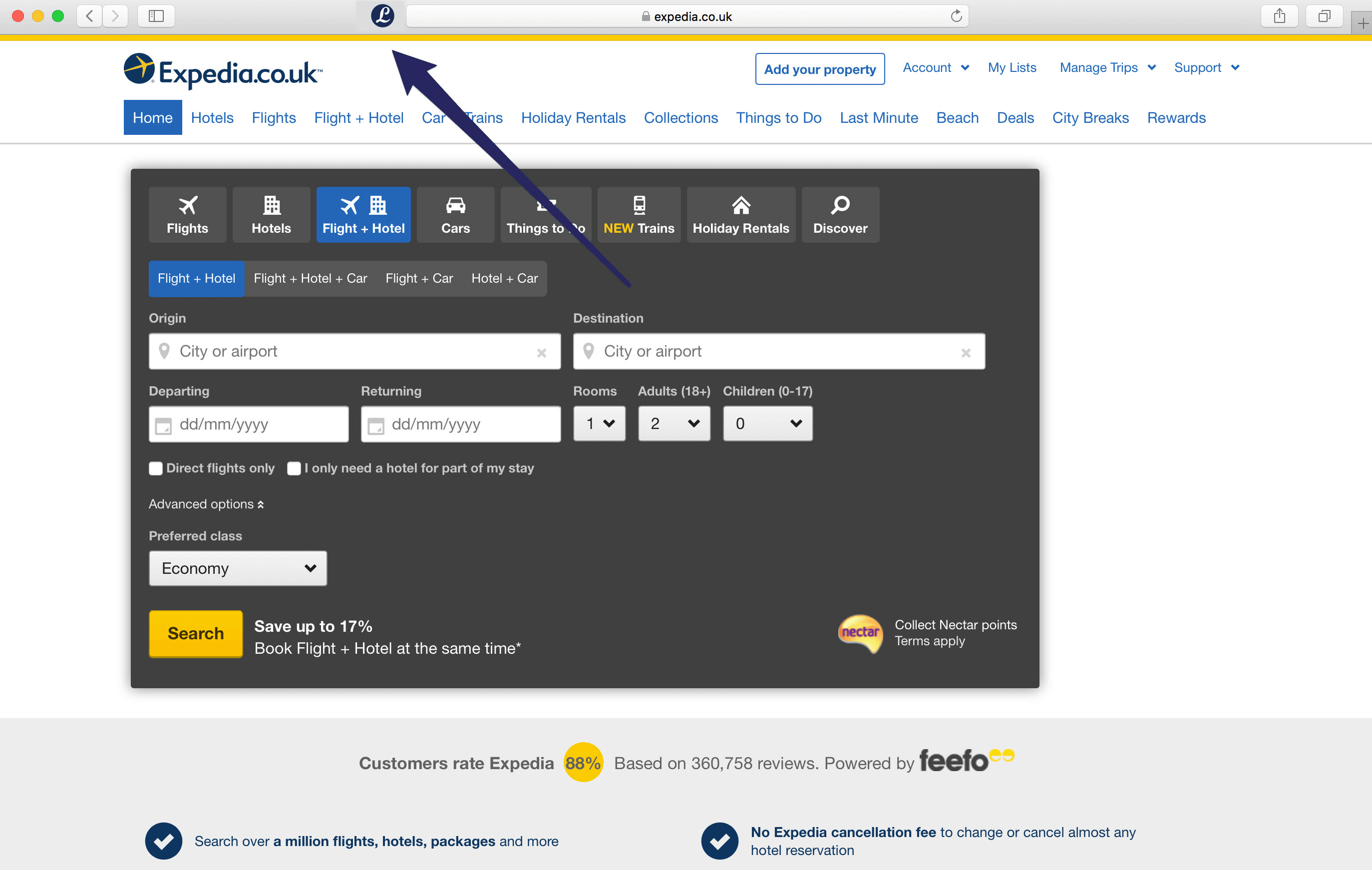Viewport: 1372px width, 870px height.
Task: Click the Nectar logo badge
Action: 860,633
